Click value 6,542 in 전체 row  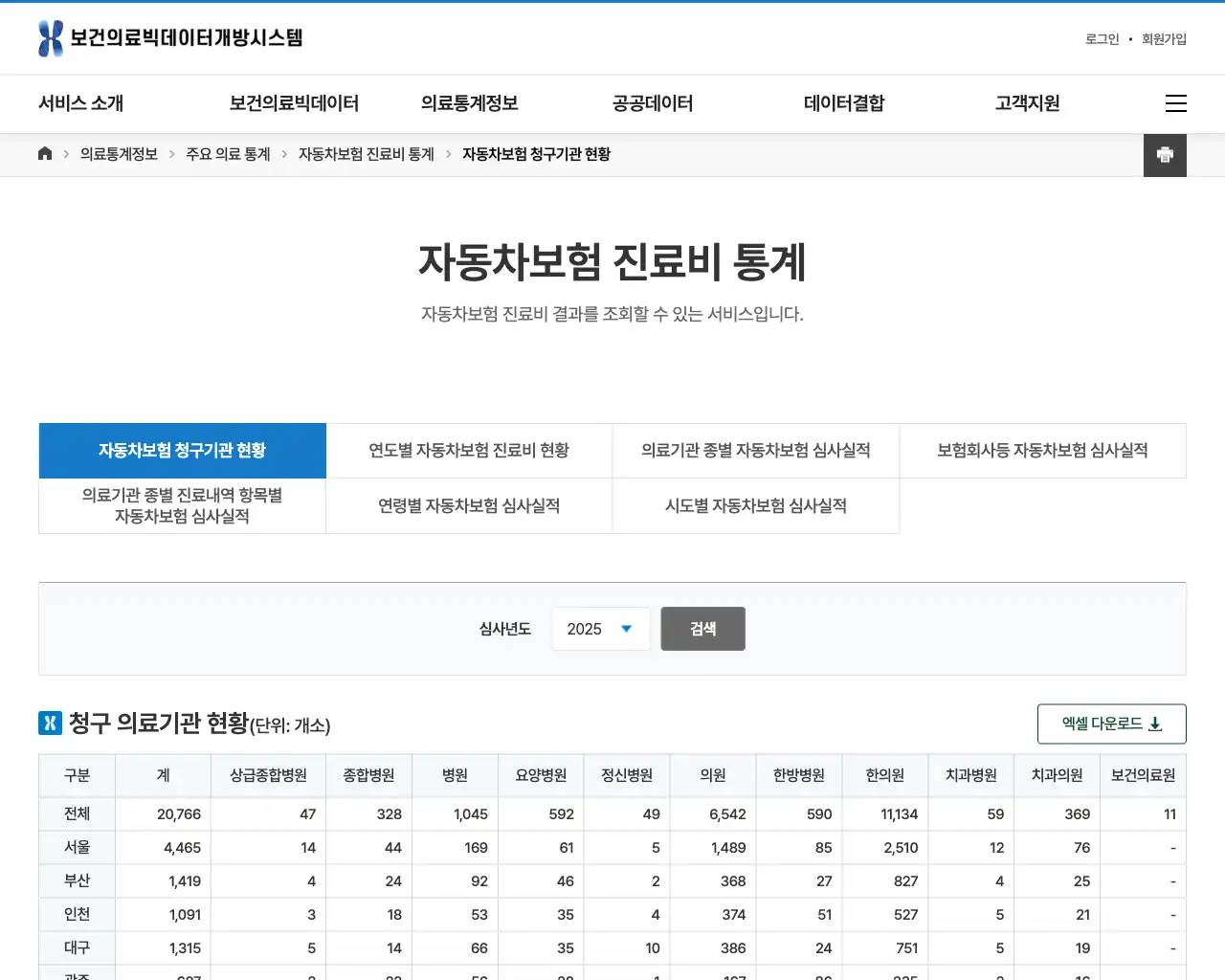727,814
